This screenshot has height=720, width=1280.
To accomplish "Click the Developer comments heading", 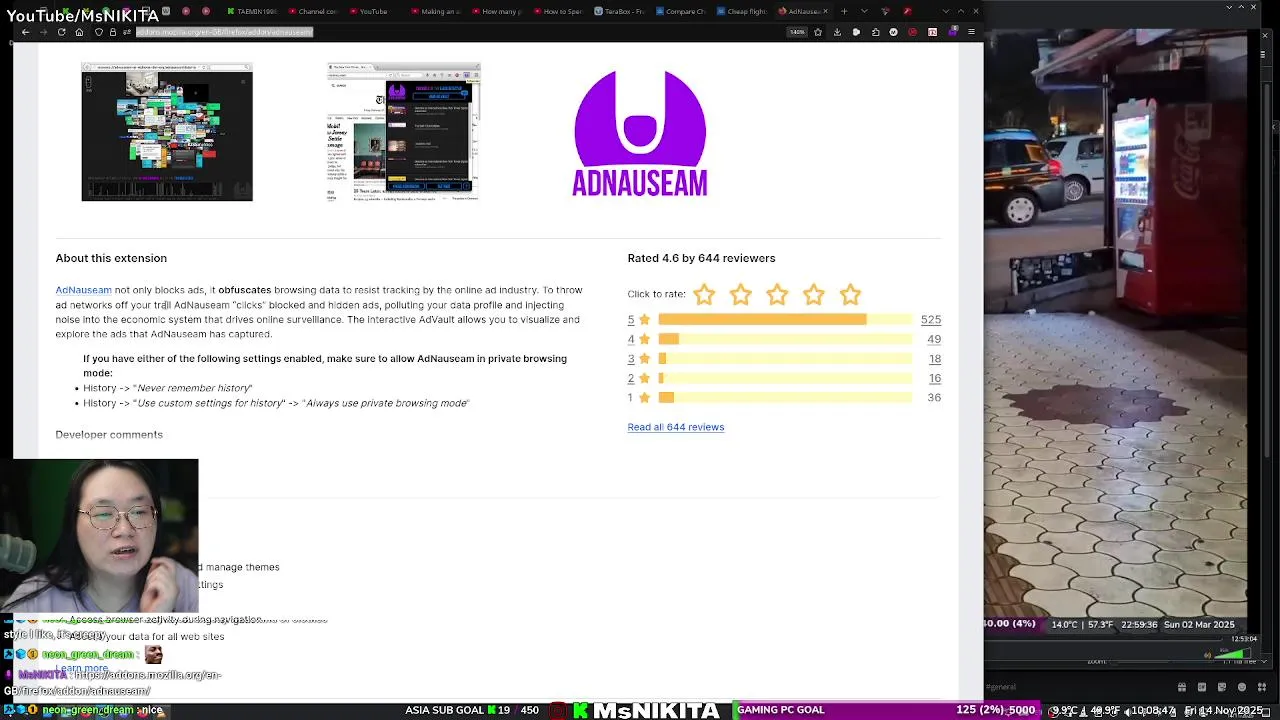I will pos(109,435).
